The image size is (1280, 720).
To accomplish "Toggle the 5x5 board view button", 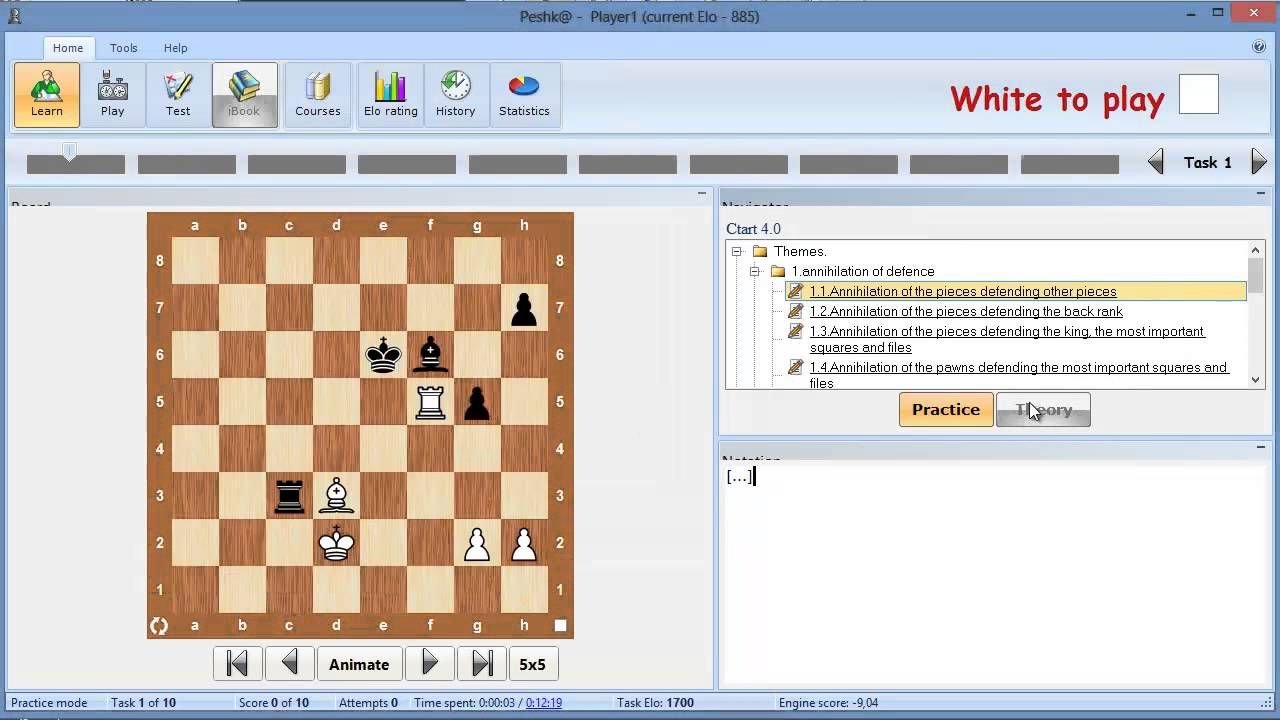I will tap(533, 664).
